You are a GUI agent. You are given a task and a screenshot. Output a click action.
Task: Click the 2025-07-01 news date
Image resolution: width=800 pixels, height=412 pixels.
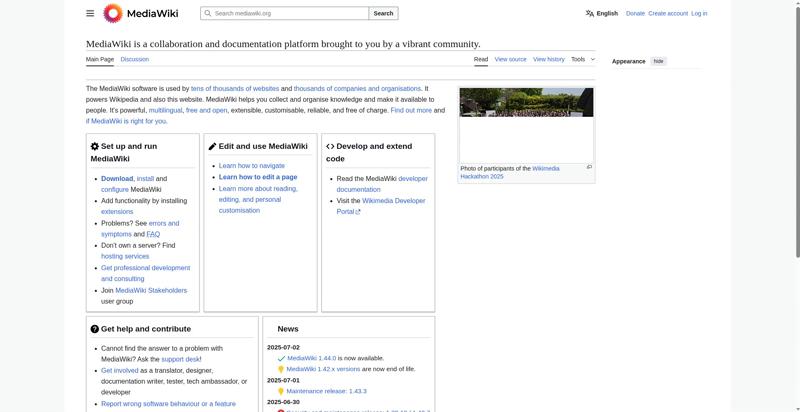(x=283, y=380)
